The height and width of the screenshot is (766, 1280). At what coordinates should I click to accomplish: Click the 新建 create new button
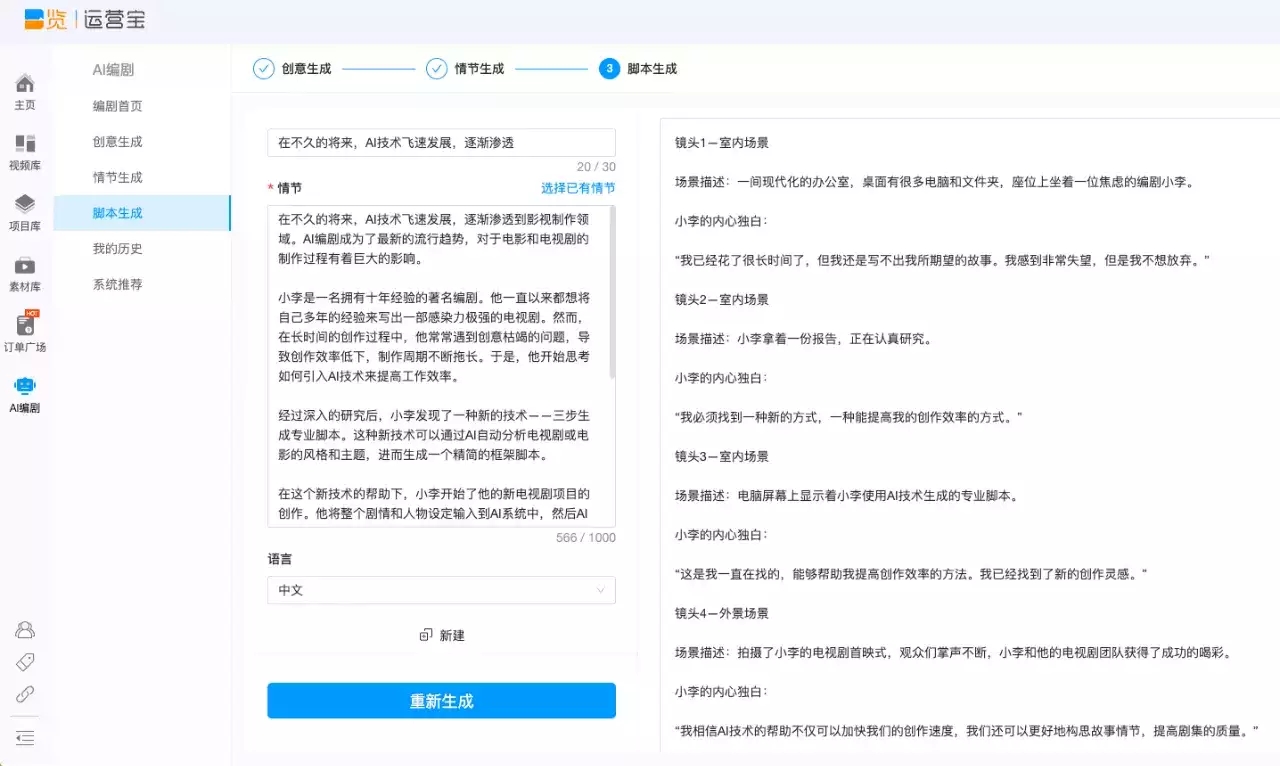[442, 636]
